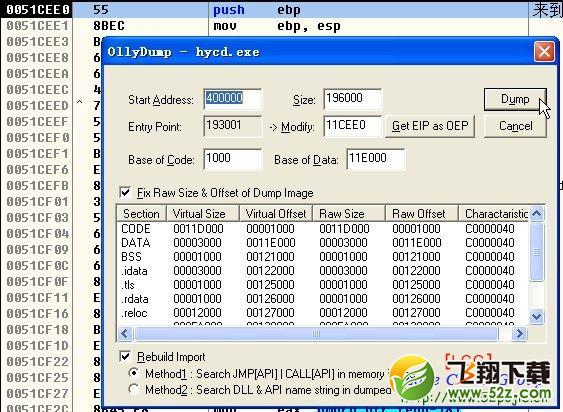Click the horizontal scrollbar thumb in section list
This screenshot has width=563, height=412.
(316, 334)
